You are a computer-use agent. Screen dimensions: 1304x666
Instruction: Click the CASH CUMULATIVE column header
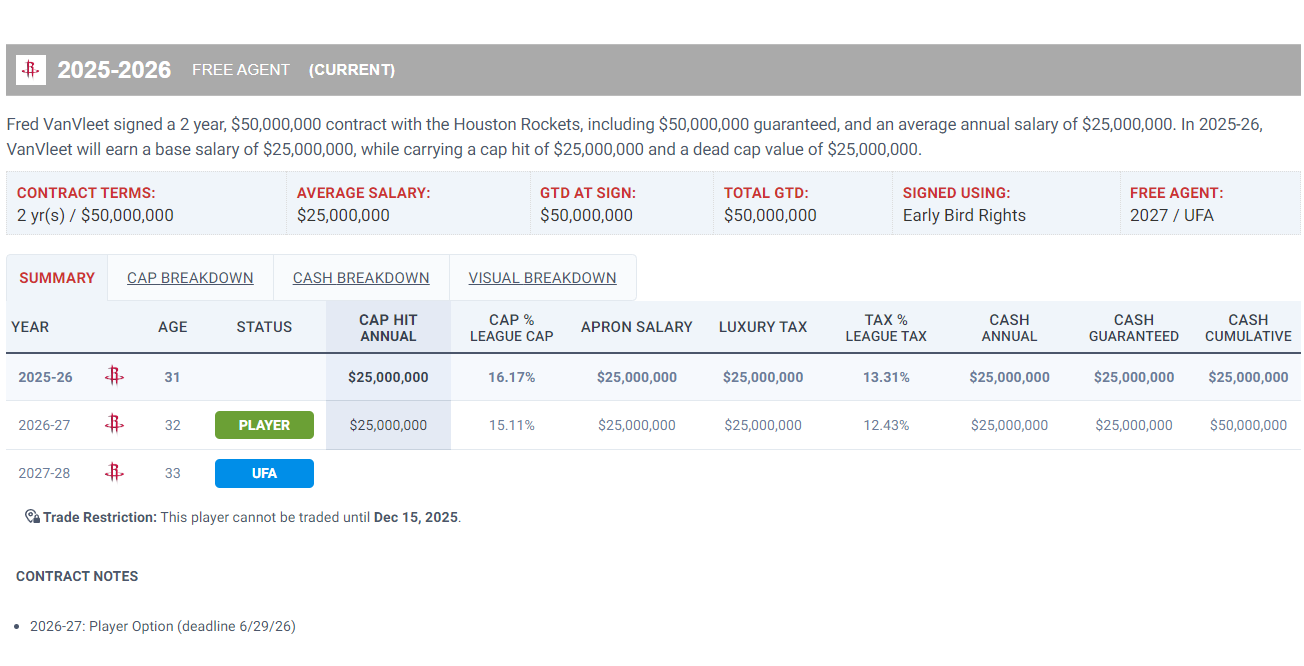pyautogui.click(x=1248, y=328)
